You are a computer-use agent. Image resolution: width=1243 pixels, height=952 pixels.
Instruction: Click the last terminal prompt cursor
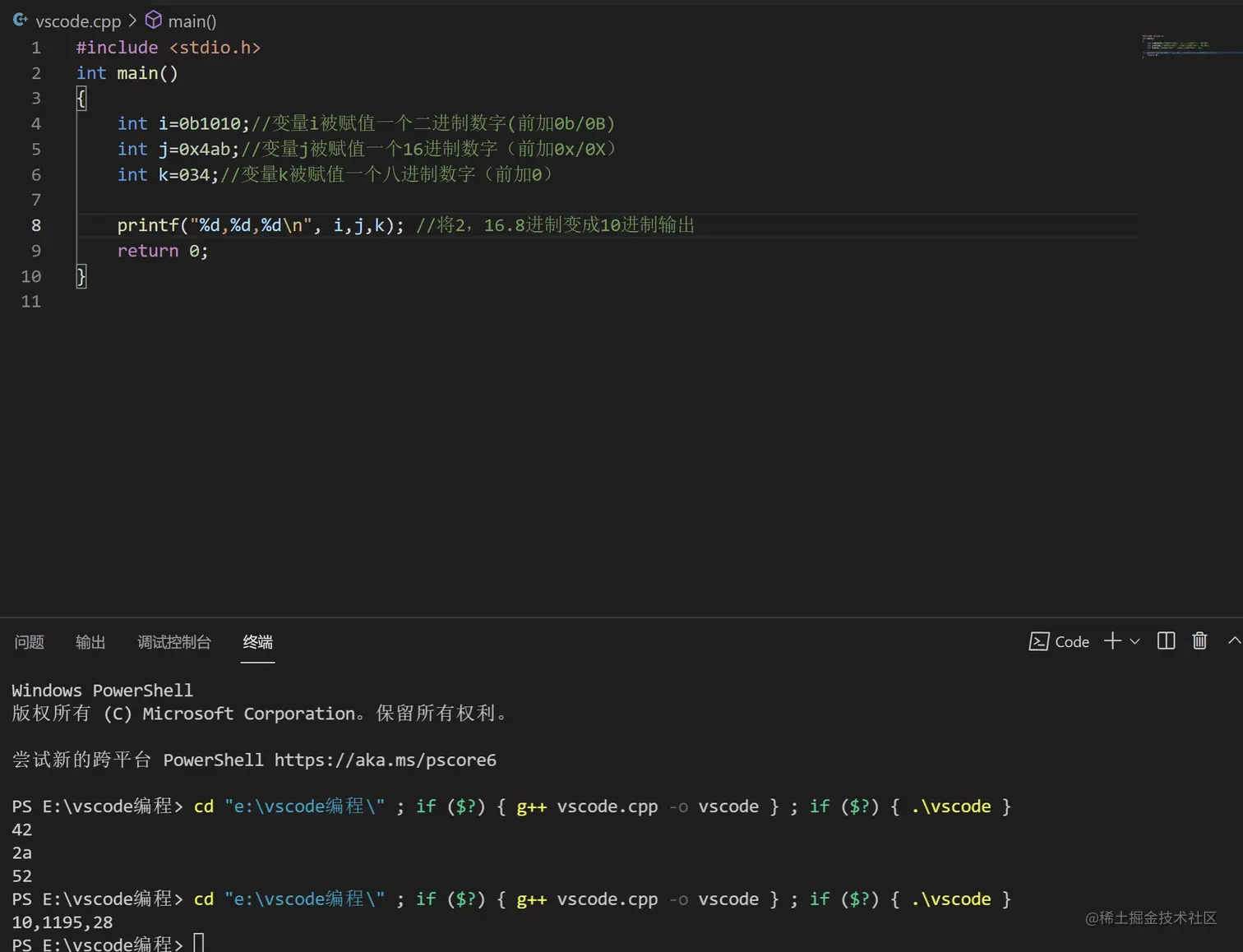(x=198, y=943)
